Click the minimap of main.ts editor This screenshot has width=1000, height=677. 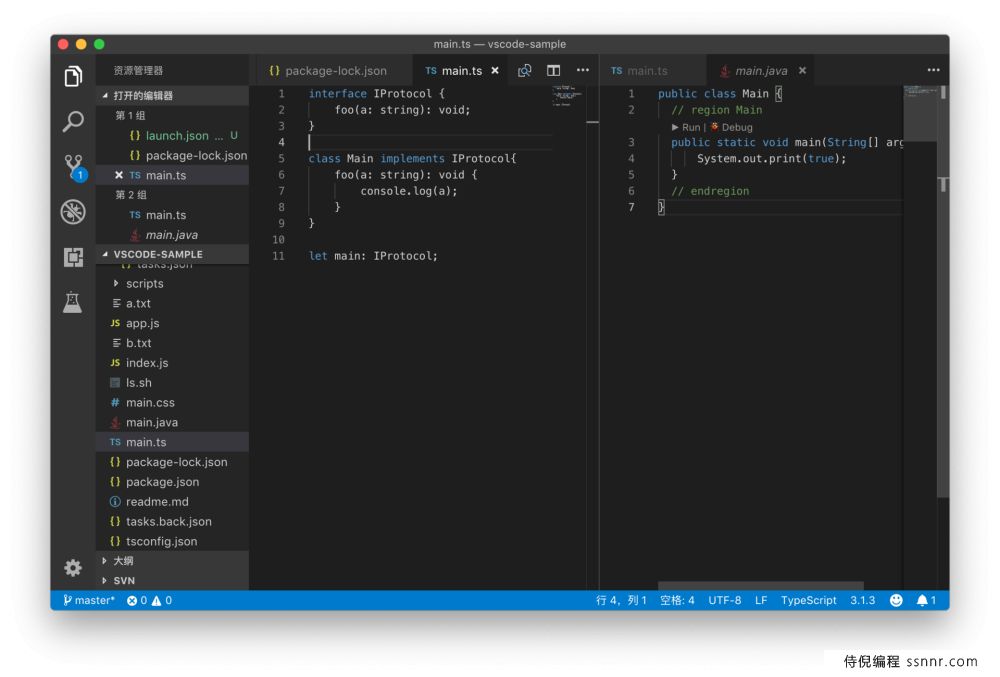tap(568, 96)
